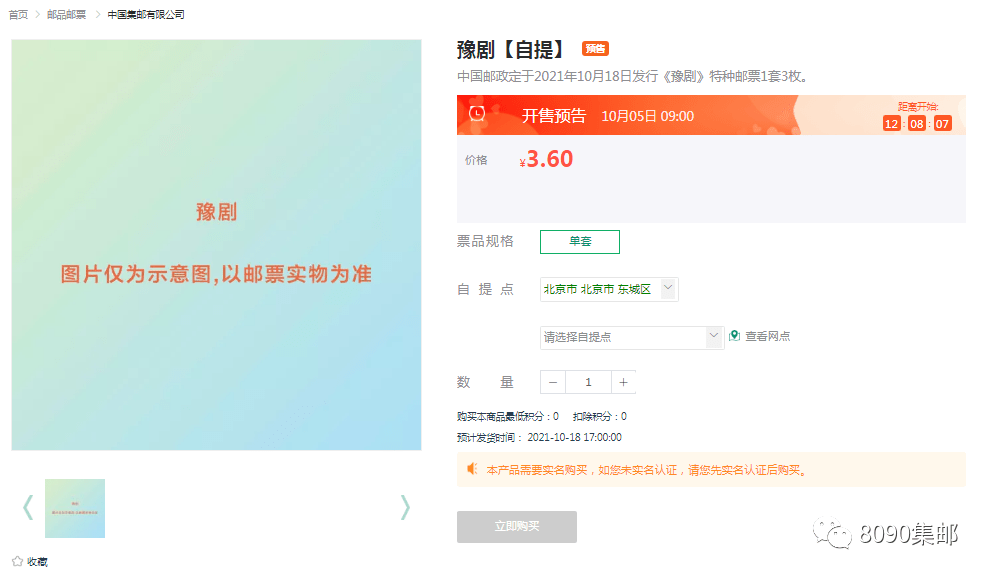This screenshot has height=578, width=991.
Task: Open the 查看网点 text link
Action: click(768, 337)
